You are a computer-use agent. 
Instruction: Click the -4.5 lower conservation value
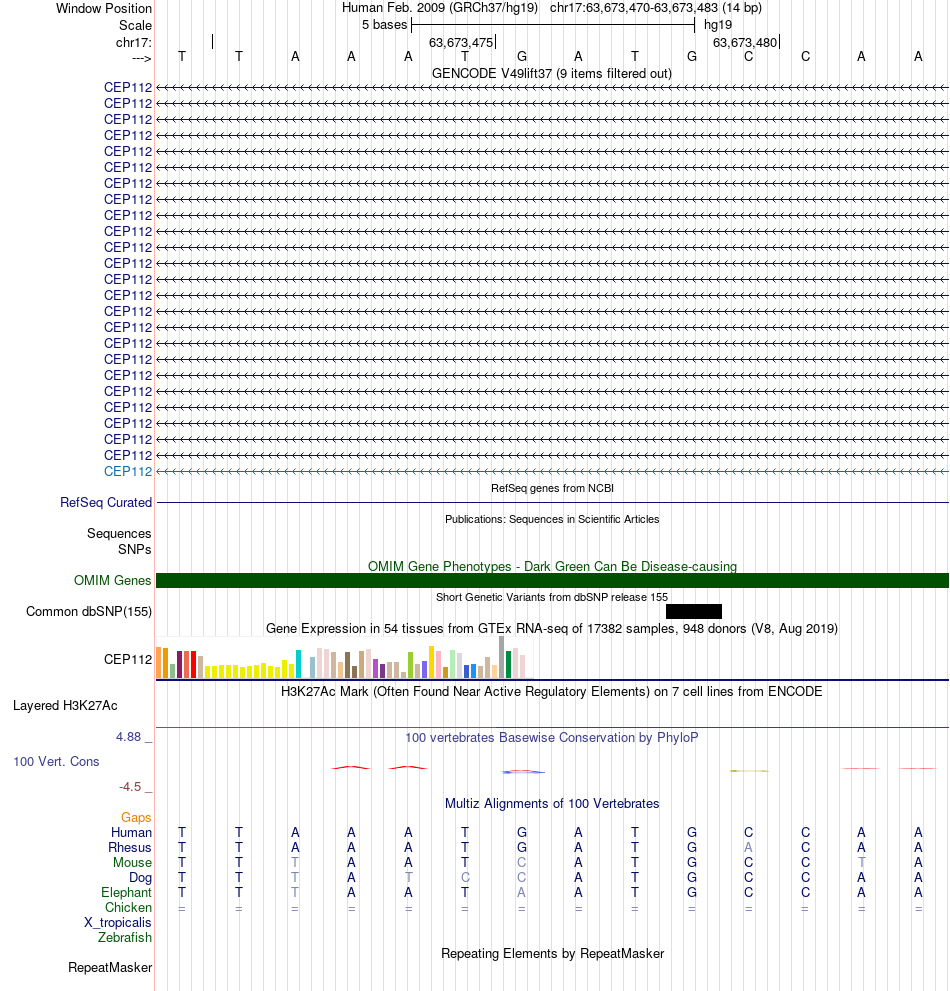click(130, 787)
